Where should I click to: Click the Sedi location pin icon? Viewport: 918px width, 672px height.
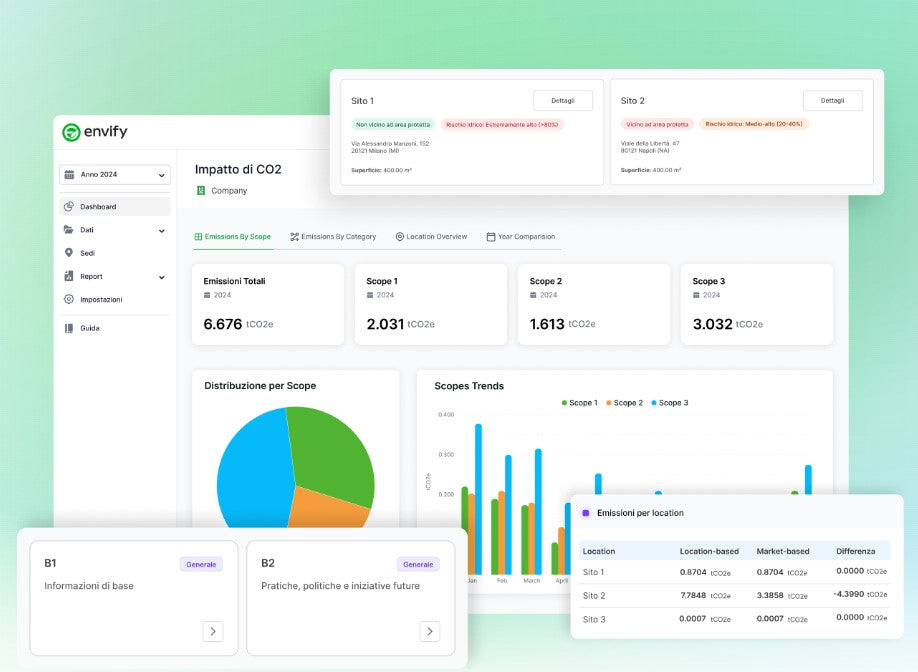point(69,253)
